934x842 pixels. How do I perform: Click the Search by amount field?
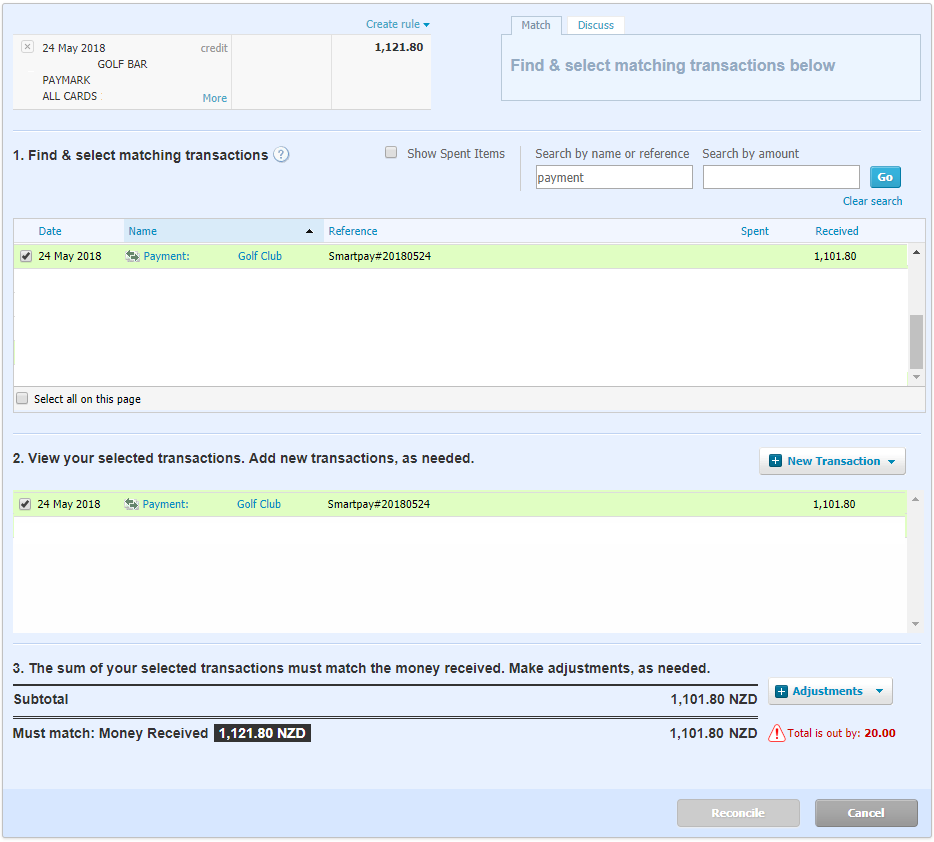click(x=780, y=177)
